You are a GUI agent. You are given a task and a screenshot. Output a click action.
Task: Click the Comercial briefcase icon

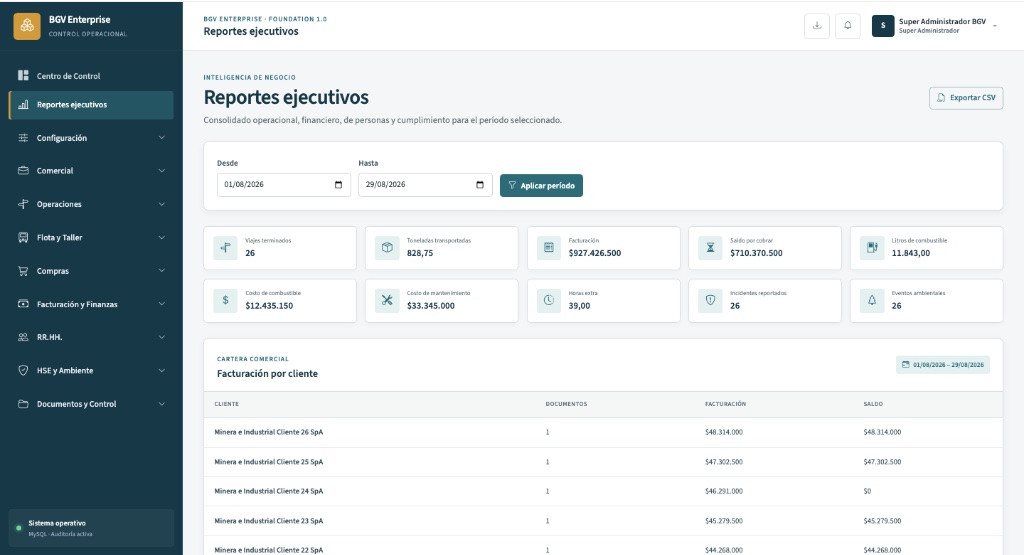click(x=23, y=170)
